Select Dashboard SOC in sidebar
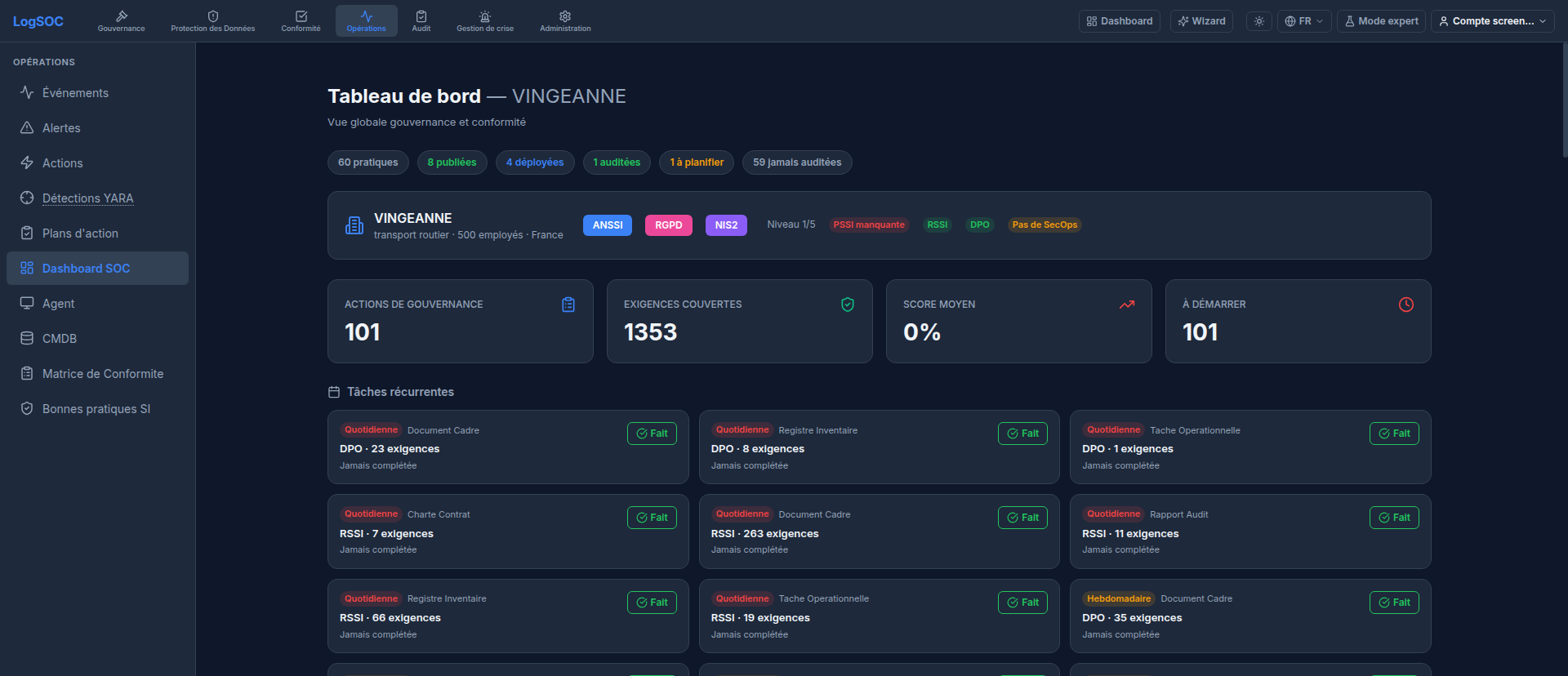This screenshot has width=1568, height=676. coord(97,269)
